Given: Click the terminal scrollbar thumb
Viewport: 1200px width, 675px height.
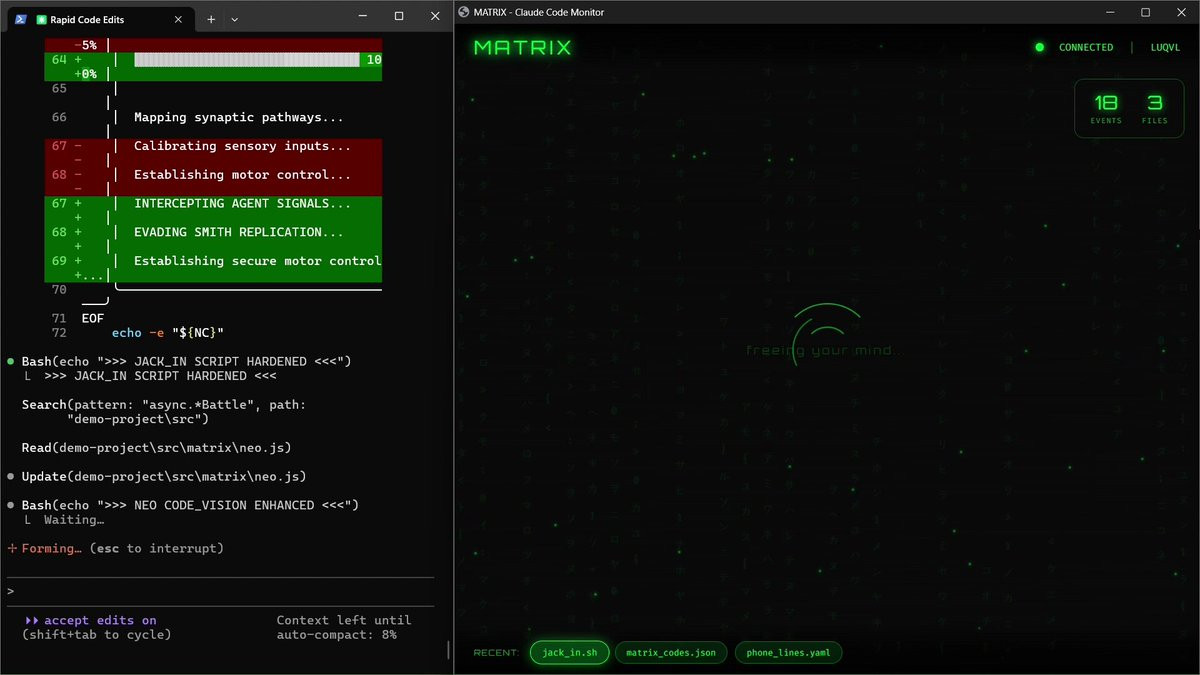Looking at the screenshot, I should [448, 650].
